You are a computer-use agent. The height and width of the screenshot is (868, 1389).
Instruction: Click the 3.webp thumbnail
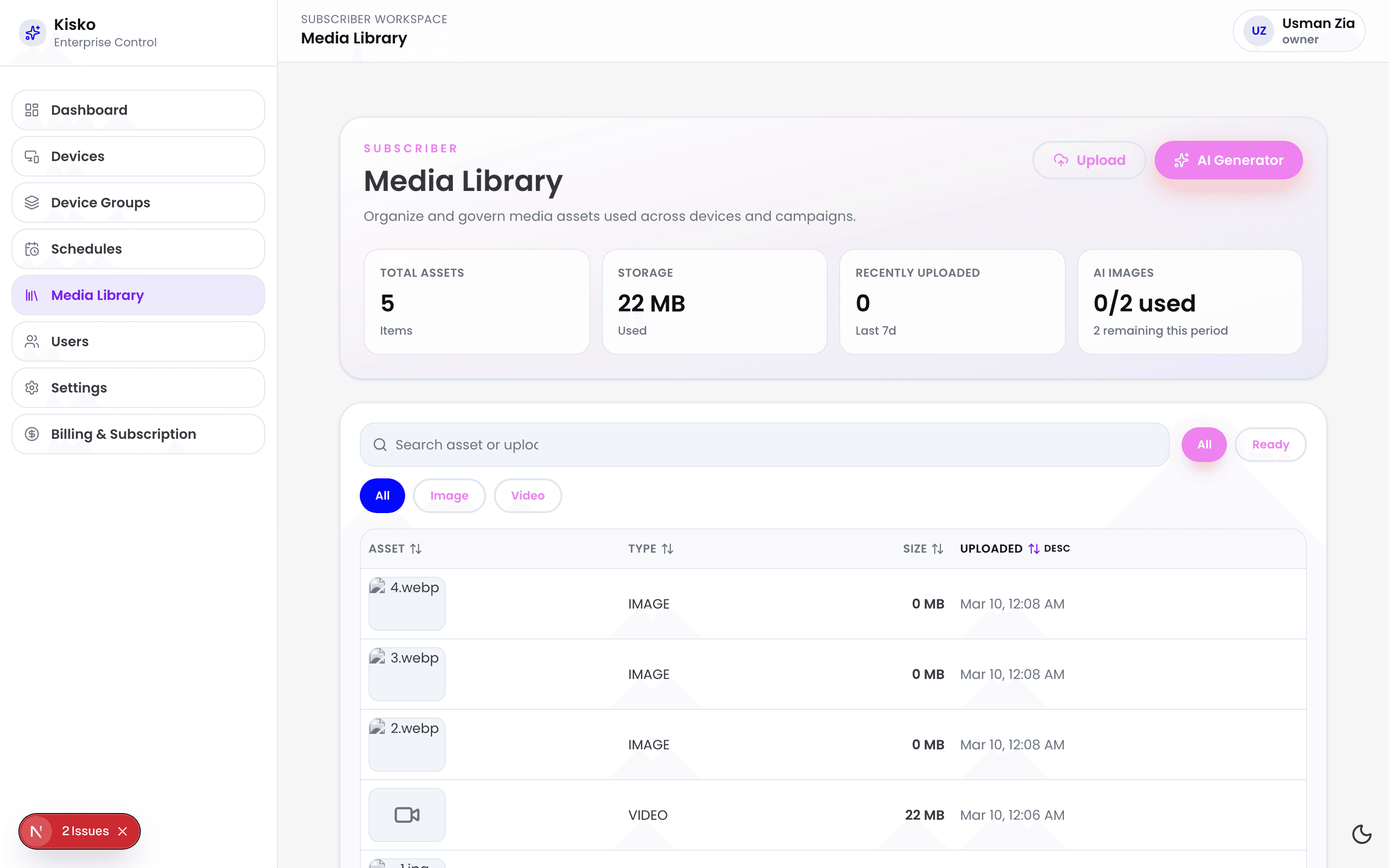click(x=407, y=674)
